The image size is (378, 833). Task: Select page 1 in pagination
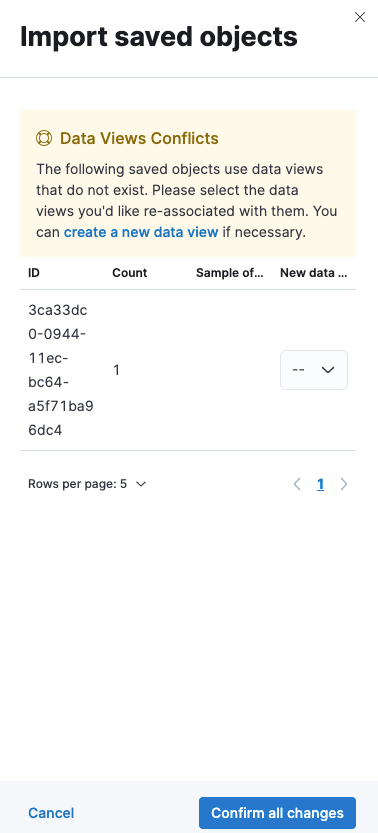tap(321, 484)
